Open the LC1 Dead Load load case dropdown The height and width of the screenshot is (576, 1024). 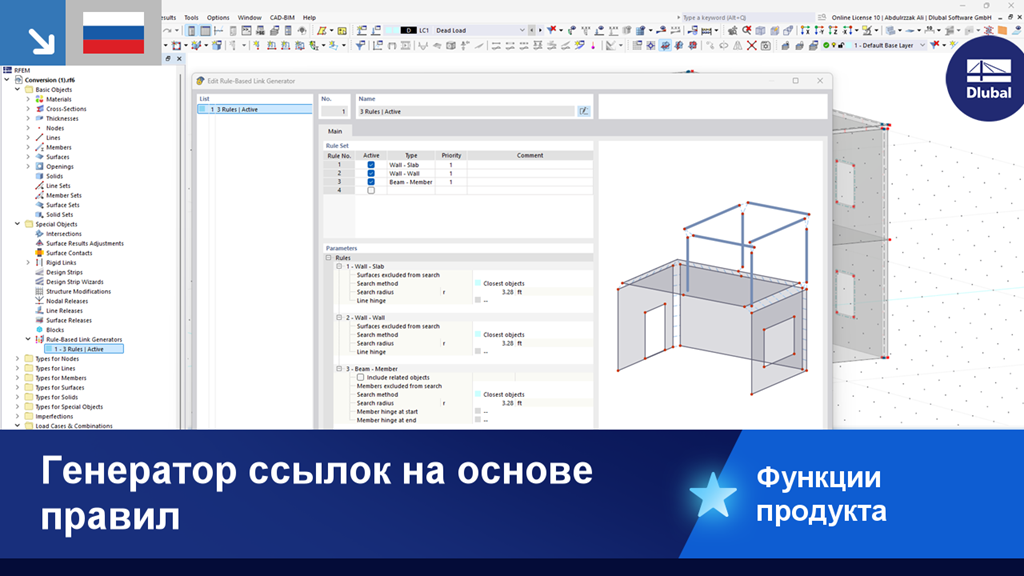pos(522,30)
